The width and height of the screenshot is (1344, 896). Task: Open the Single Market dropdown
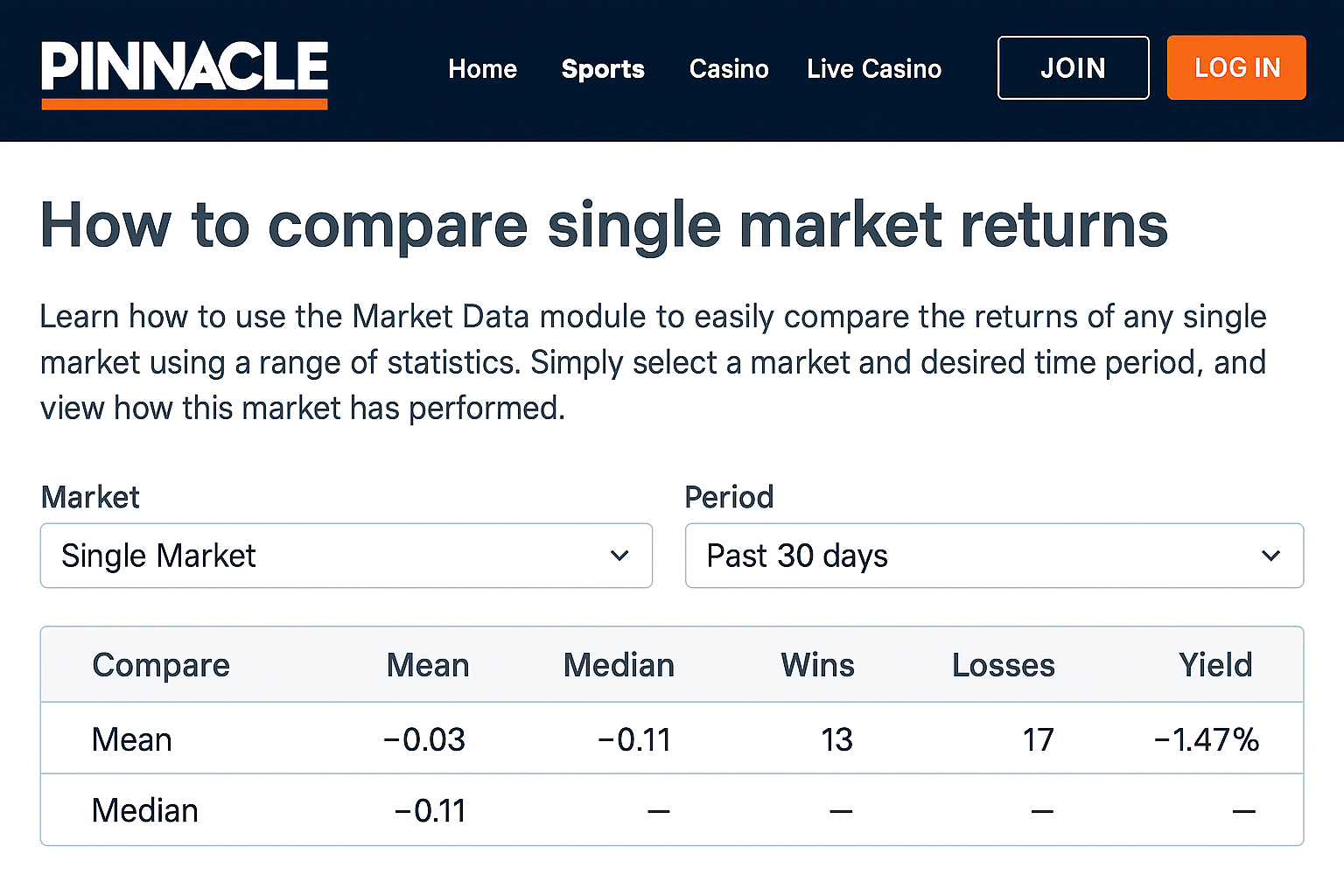[x=346, y=556]
